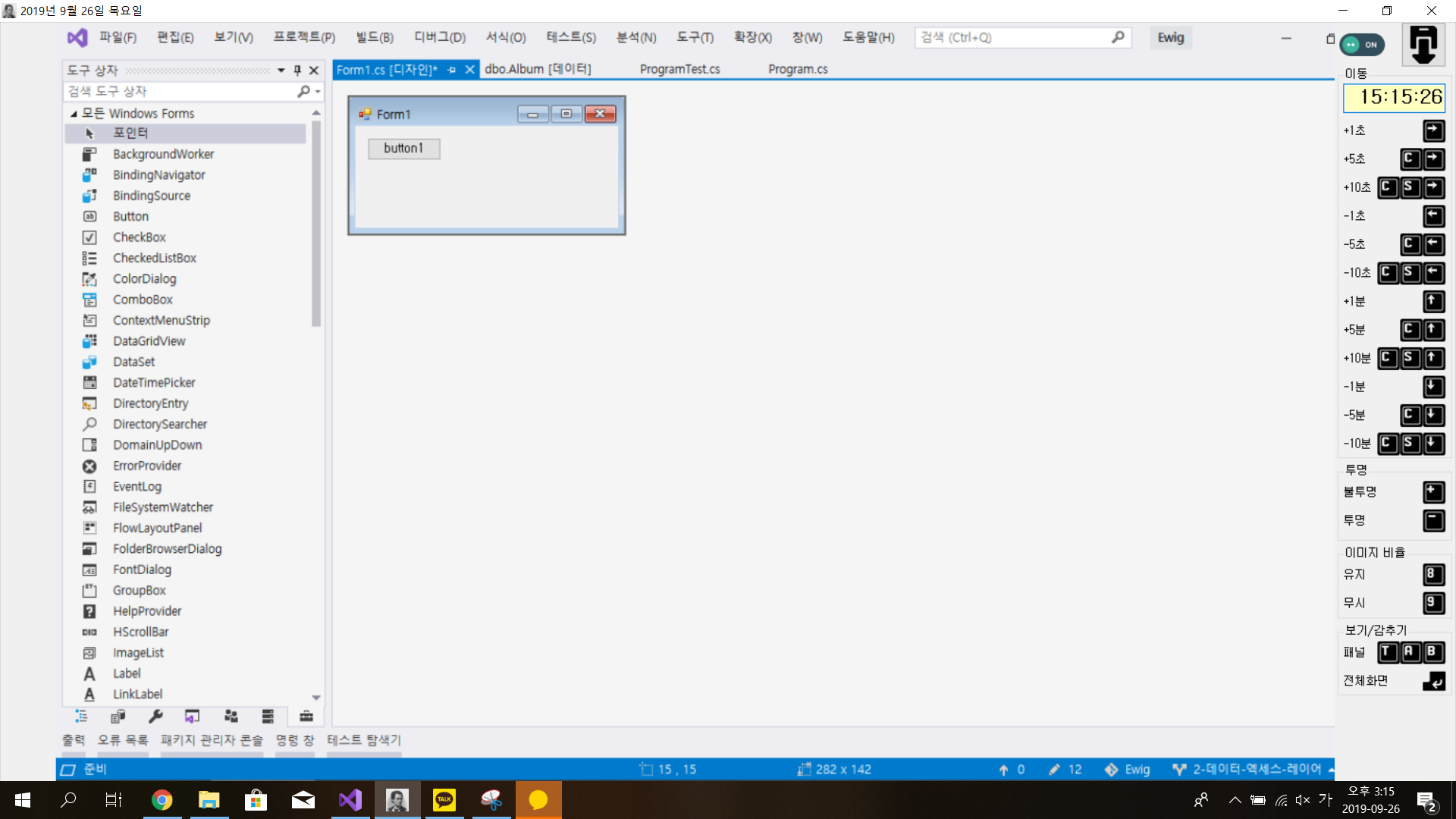Open the Server Explorer tab icon
Screen dimensions: 1456x819
pos(268,716)
